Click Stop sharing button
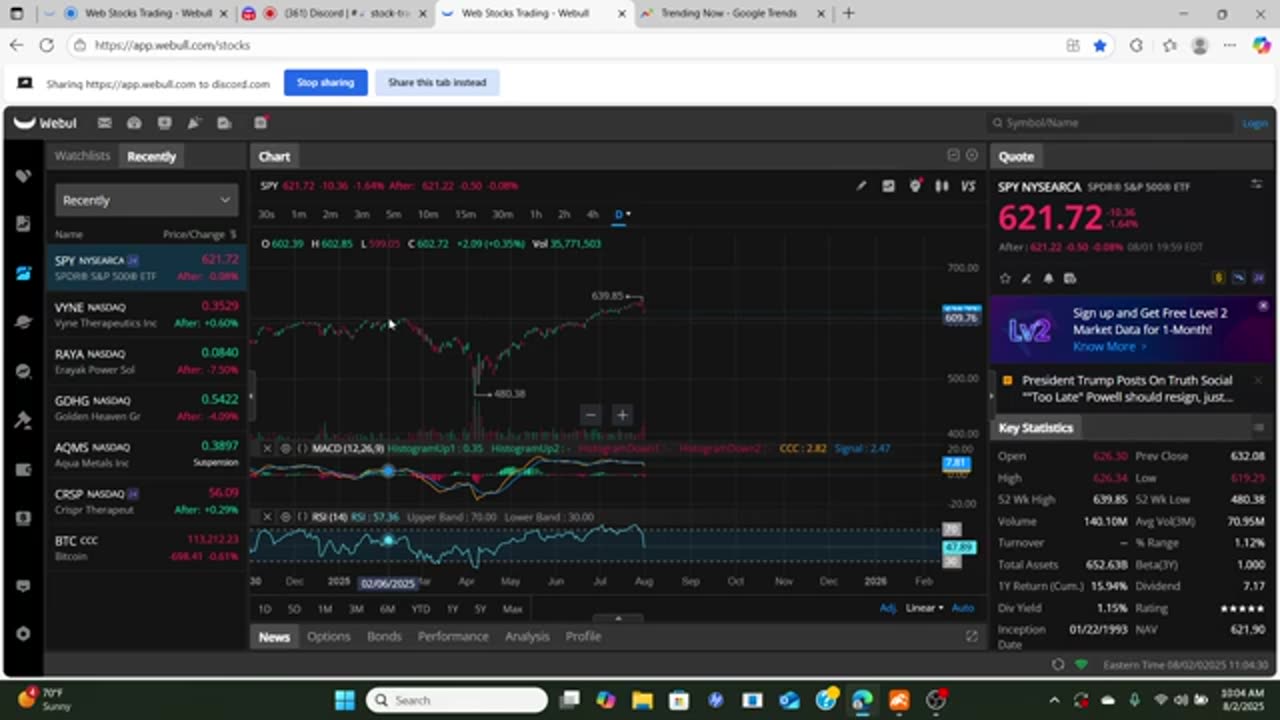Viewport: 1280px width, 720px height. coord(325,82)
